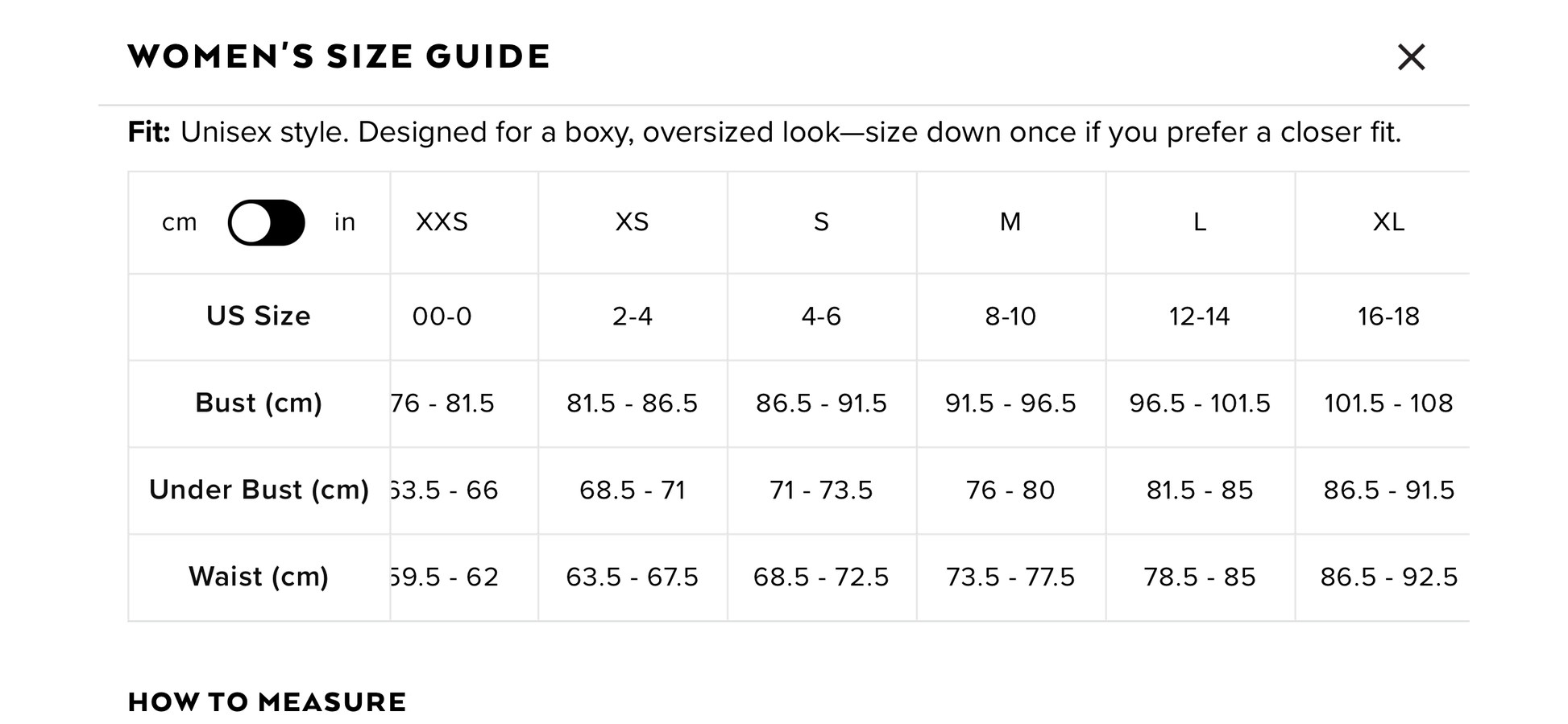Viewport: 1568px width, 724px height.
Task: Select the XXS size column header
Action: 442,222
